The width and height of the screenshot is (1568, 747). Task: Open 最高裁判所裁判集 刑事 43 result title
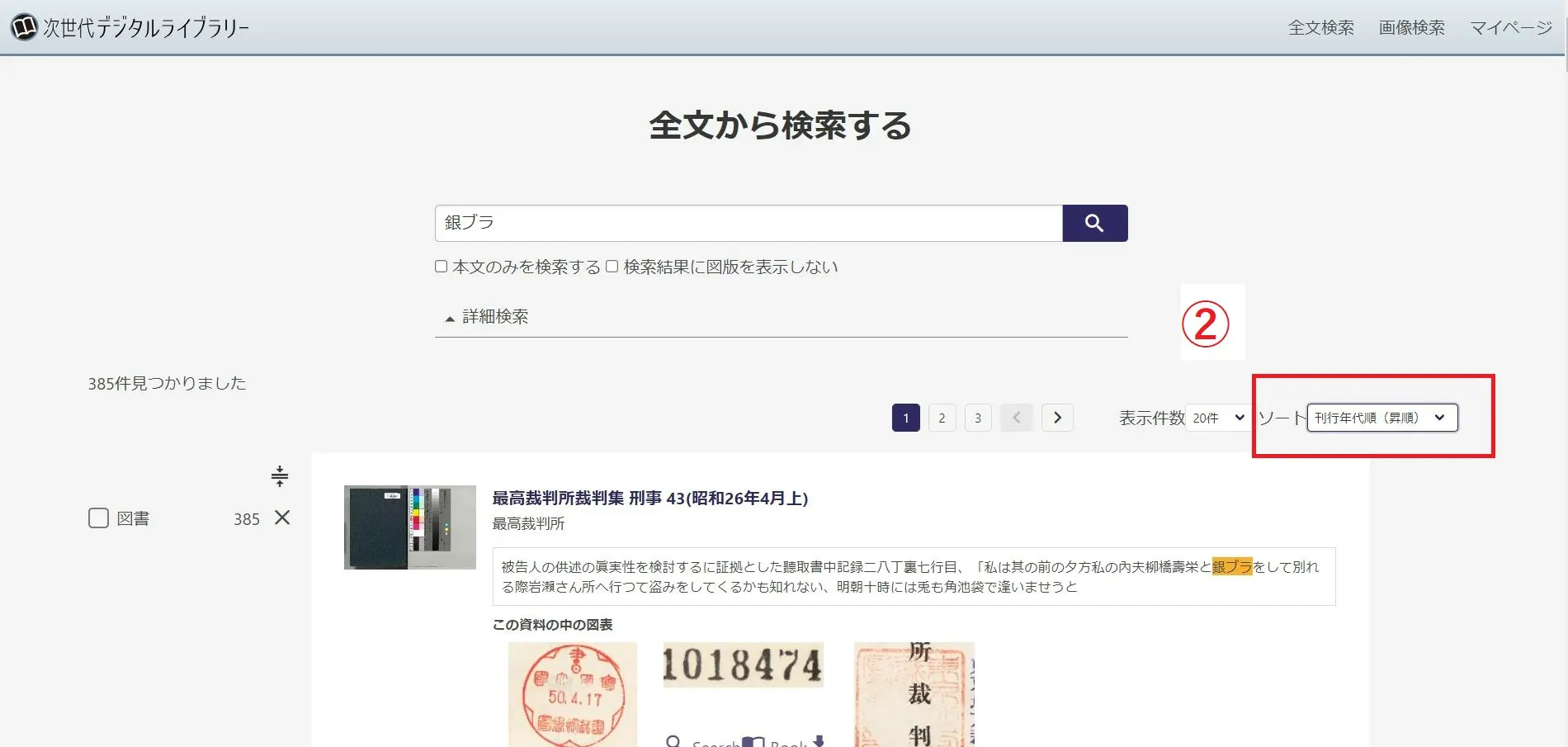pos(649,498)
